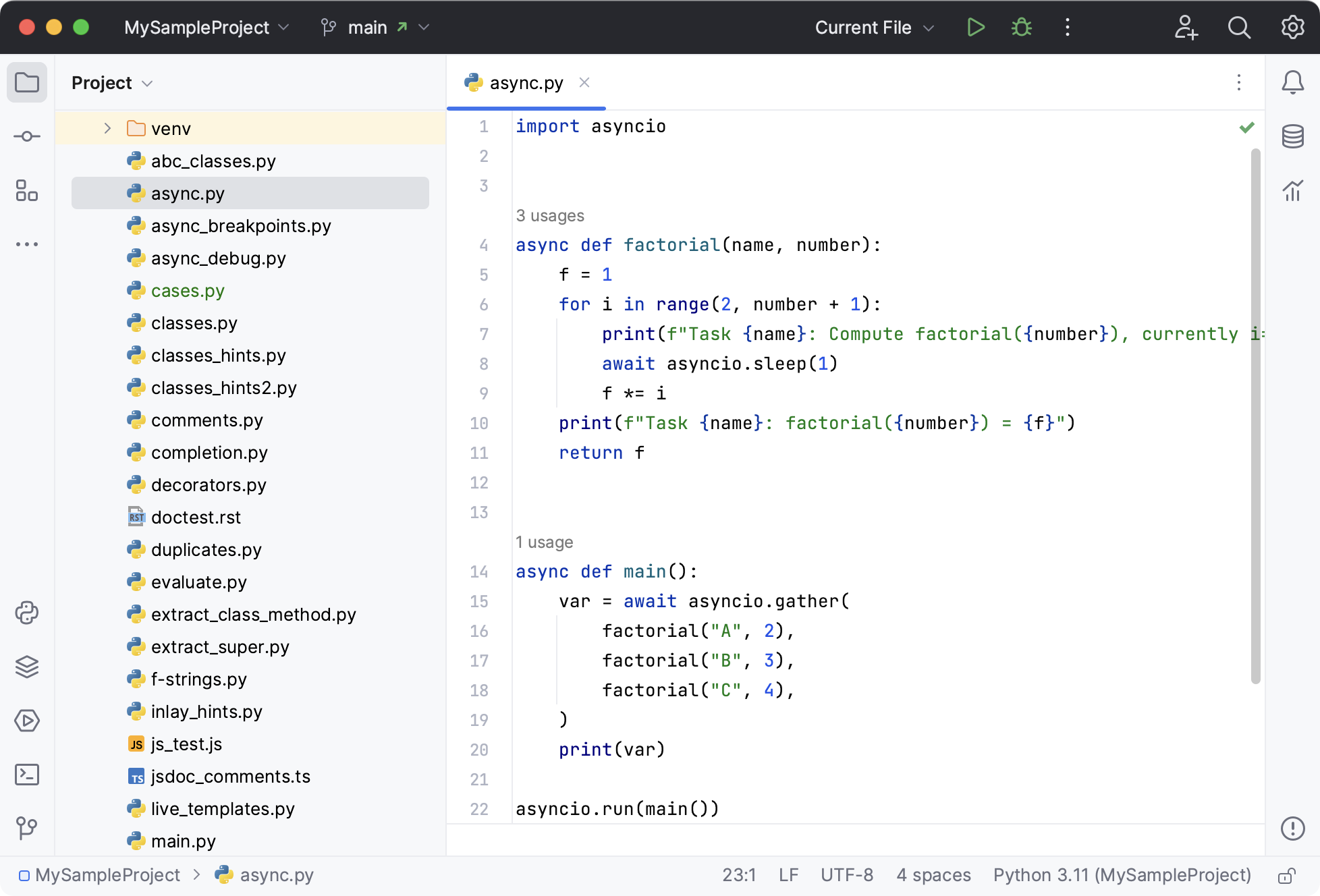
Task: Open the main branch dropdown
Action: (375, 27)
